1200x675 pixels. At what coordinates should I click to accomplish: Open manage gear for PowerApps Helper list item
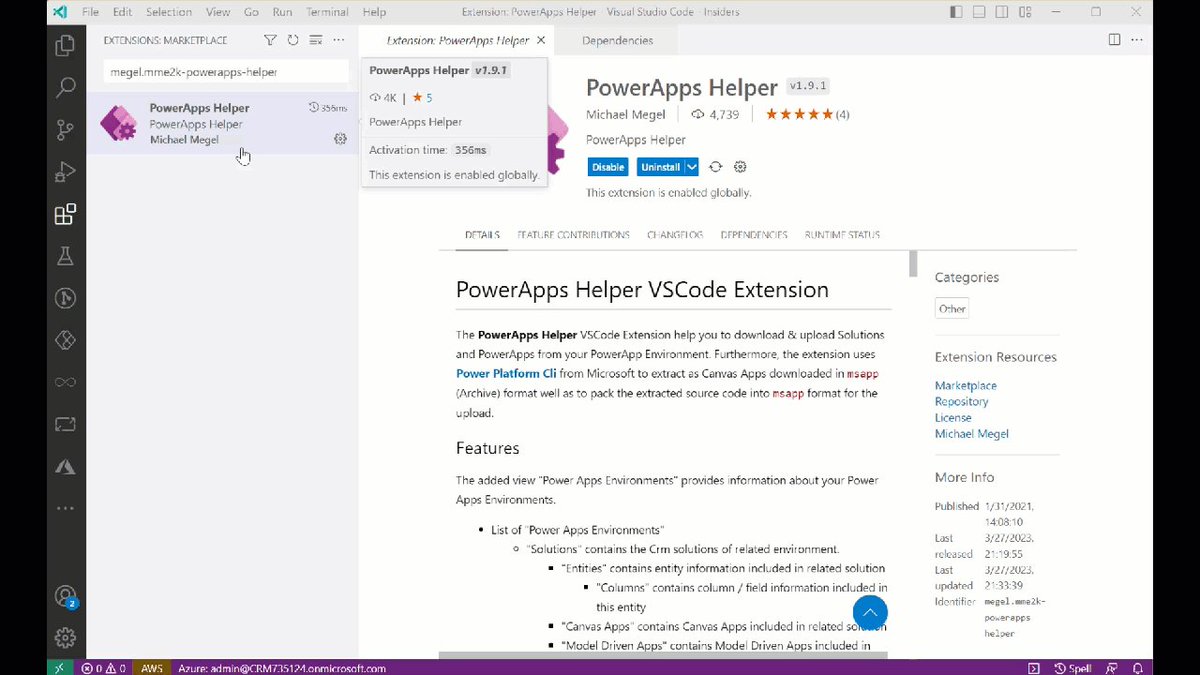(x=340, y=139)
